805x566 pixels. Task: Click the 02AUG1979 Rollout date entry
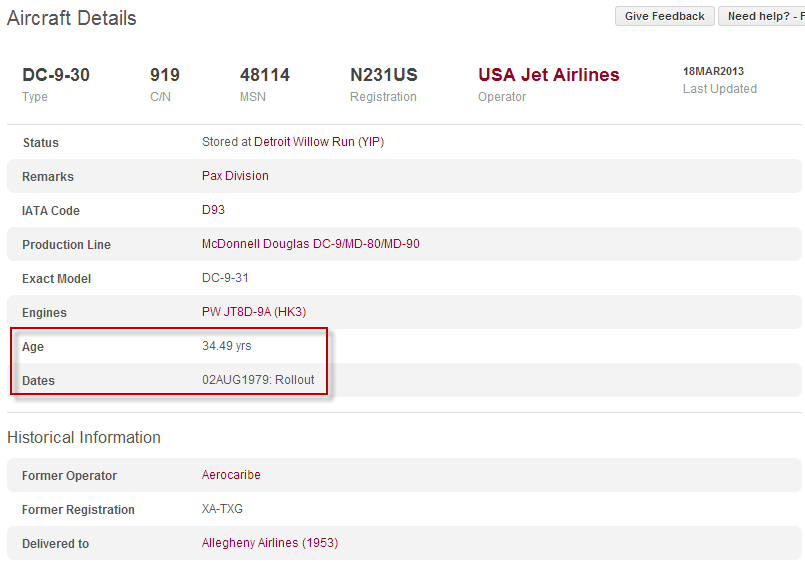(258, 380)
